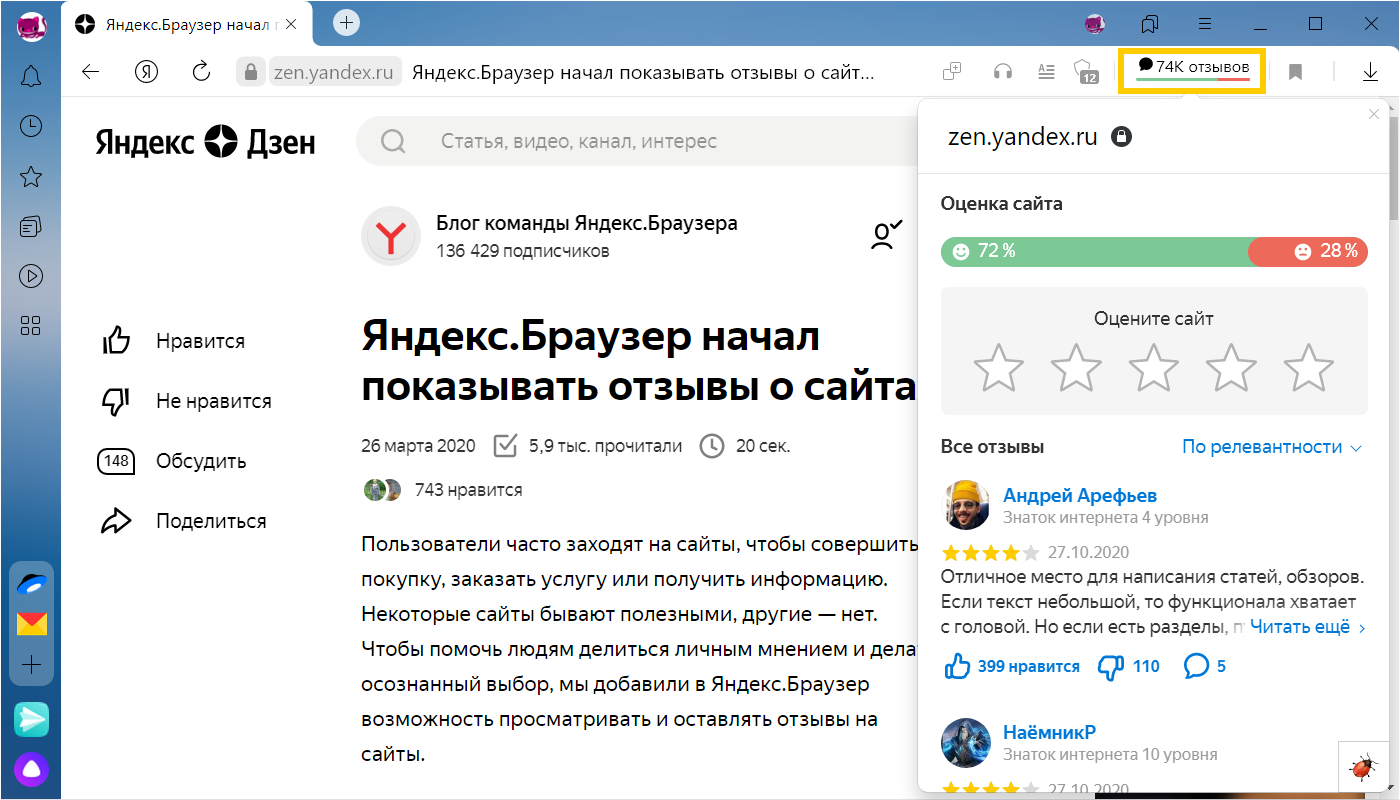Open services grid icon in sidebar
1400x800 pixels.
coord(31,325)
